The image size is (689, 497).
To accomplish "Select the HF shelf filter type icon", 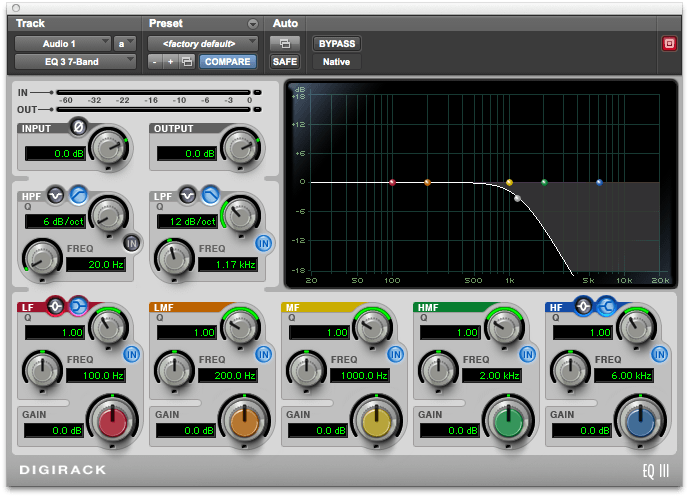I will click(x=605, y=307).
